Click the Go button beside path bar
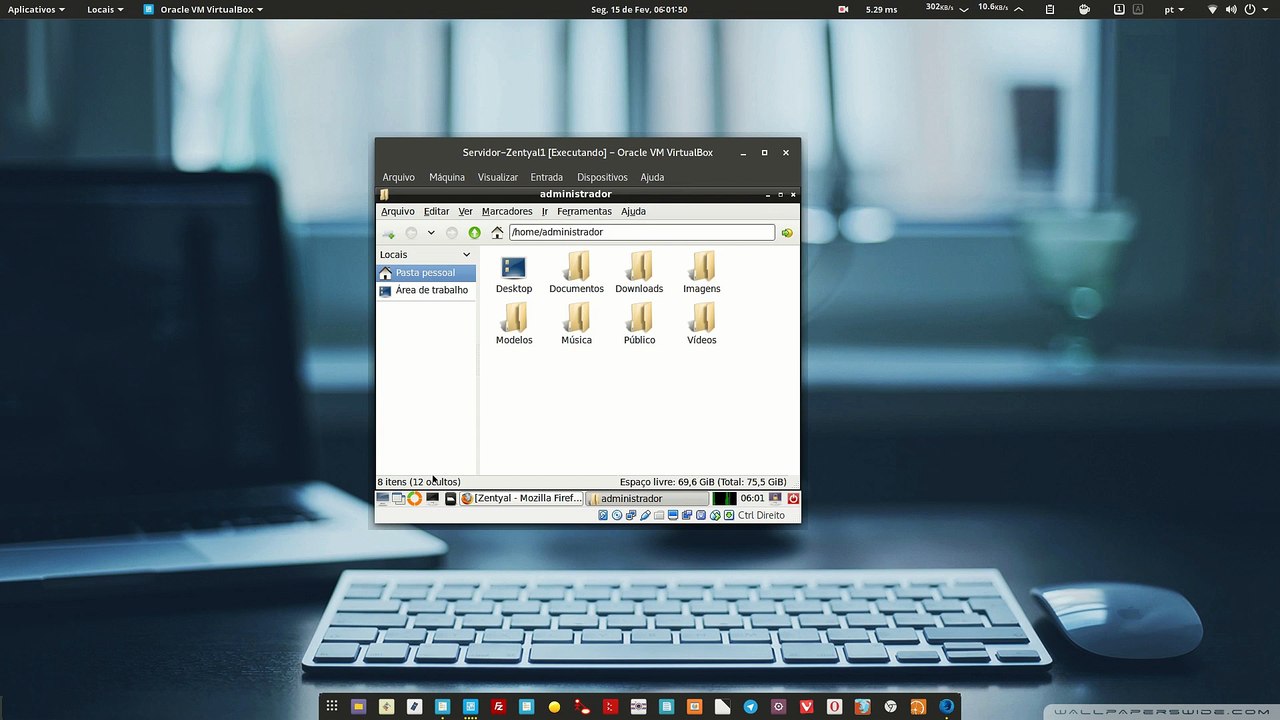 pyautogui.click(x=787, y=233)
